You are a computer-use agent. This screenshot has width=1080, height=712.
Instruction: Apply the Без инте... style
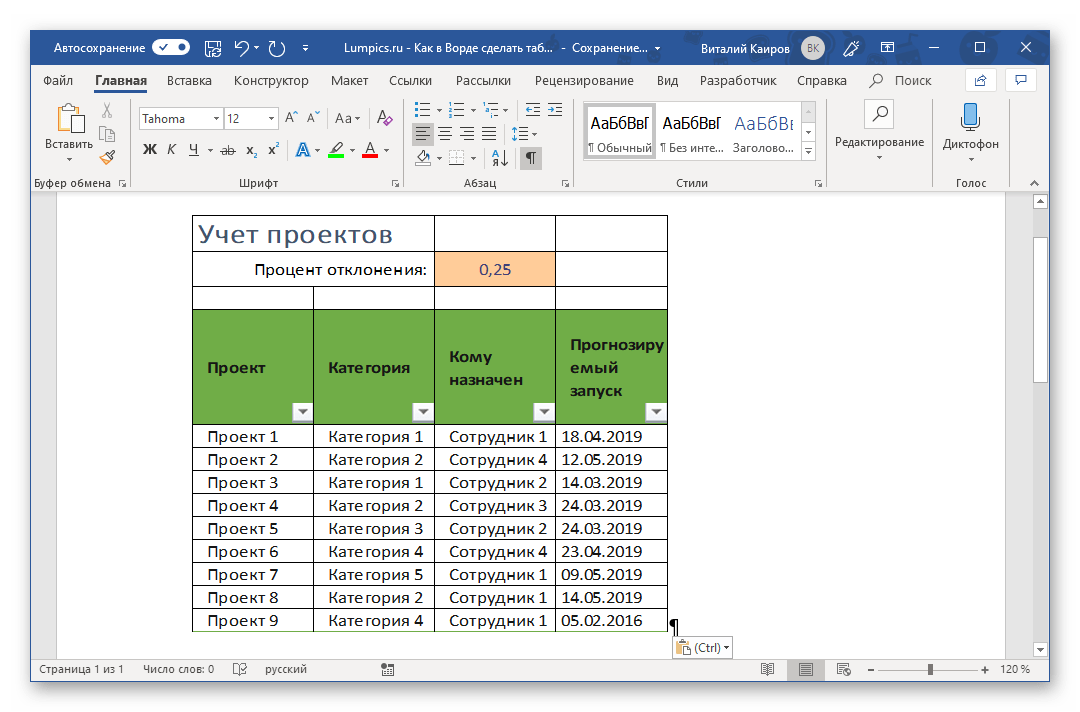point(692,132)
